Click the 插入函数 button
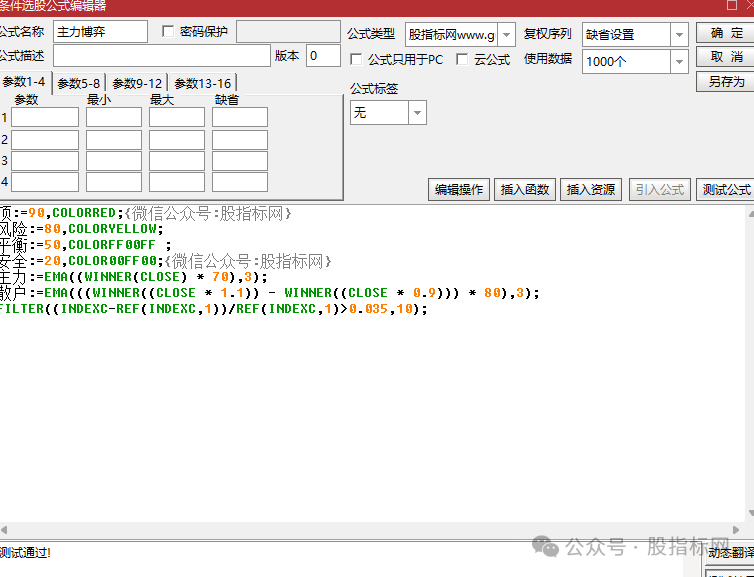The width and height of the screenshot is (754, 577). [525, 189]
